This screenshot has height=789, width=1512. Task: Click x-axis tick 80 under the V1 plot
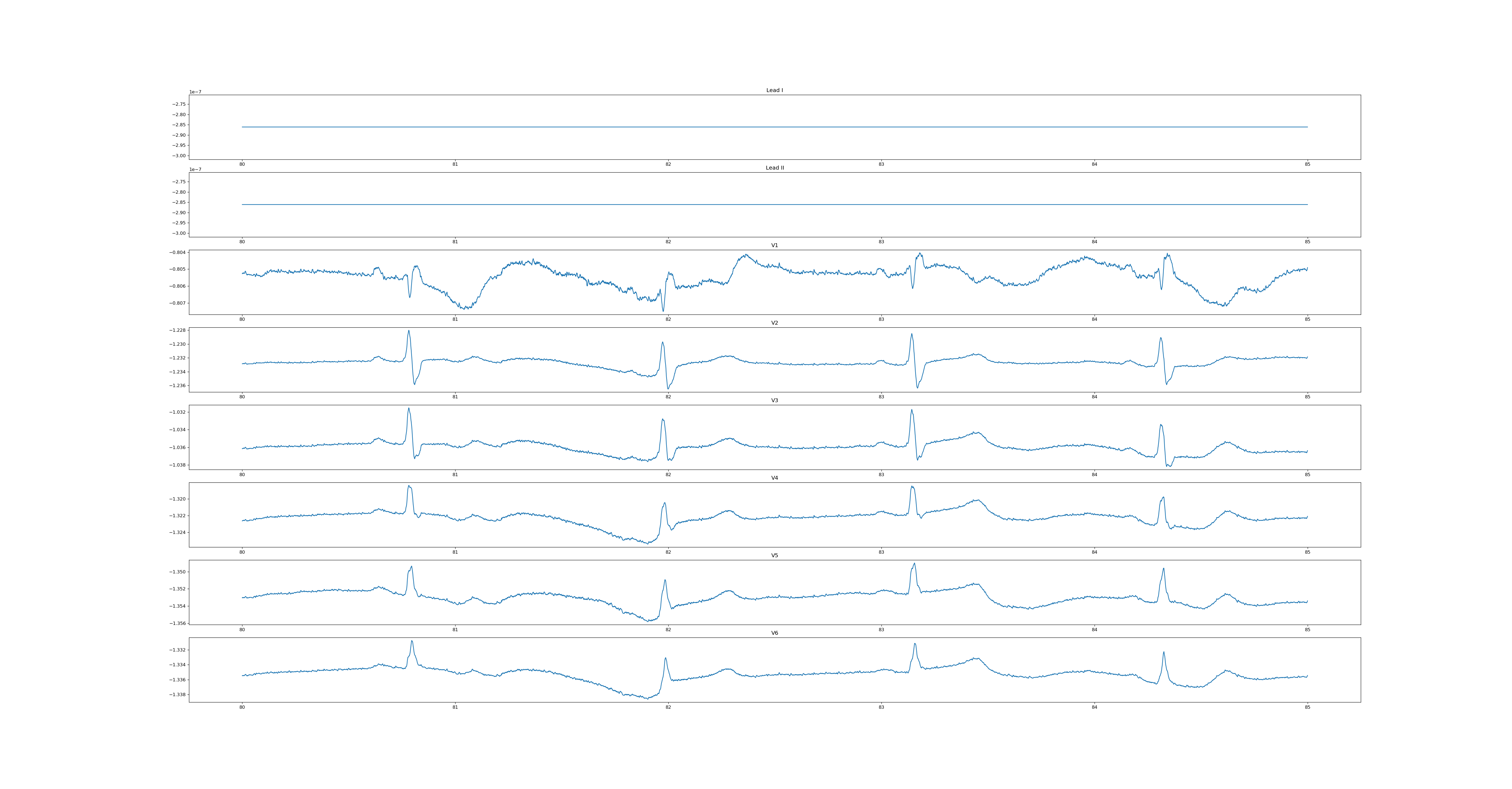pos(242,319)
